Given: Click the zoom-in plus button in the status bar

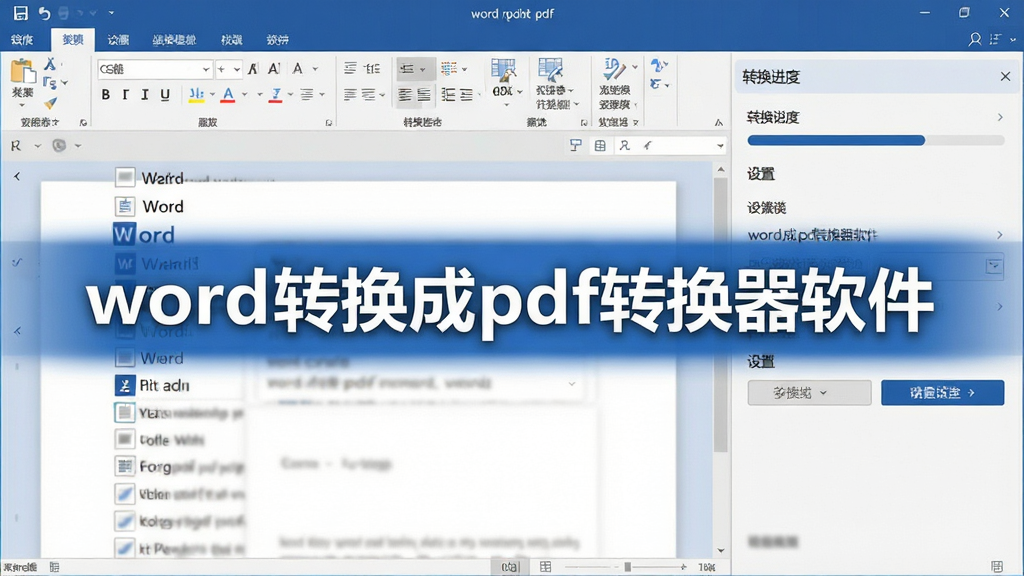Looking at the screenshot, I should (683, 567).
